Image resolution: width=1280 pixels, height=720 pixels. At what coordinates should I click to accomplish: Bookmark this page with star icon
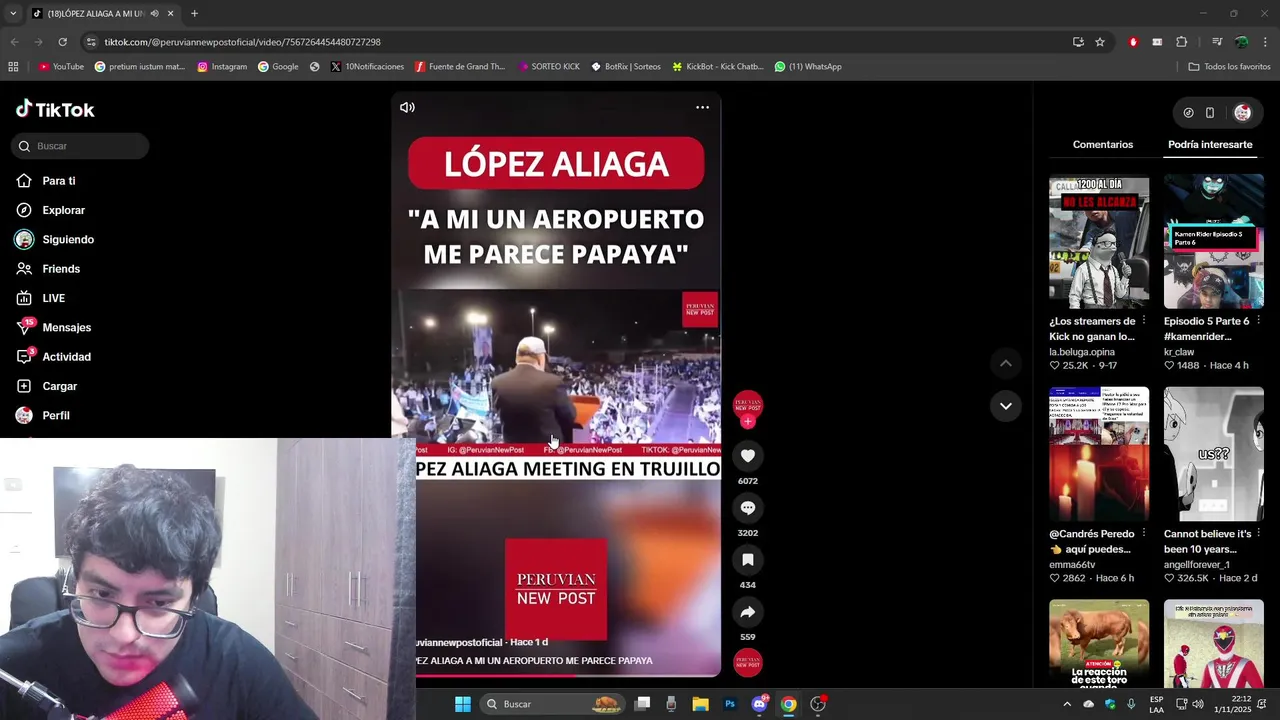[1100, 42]
